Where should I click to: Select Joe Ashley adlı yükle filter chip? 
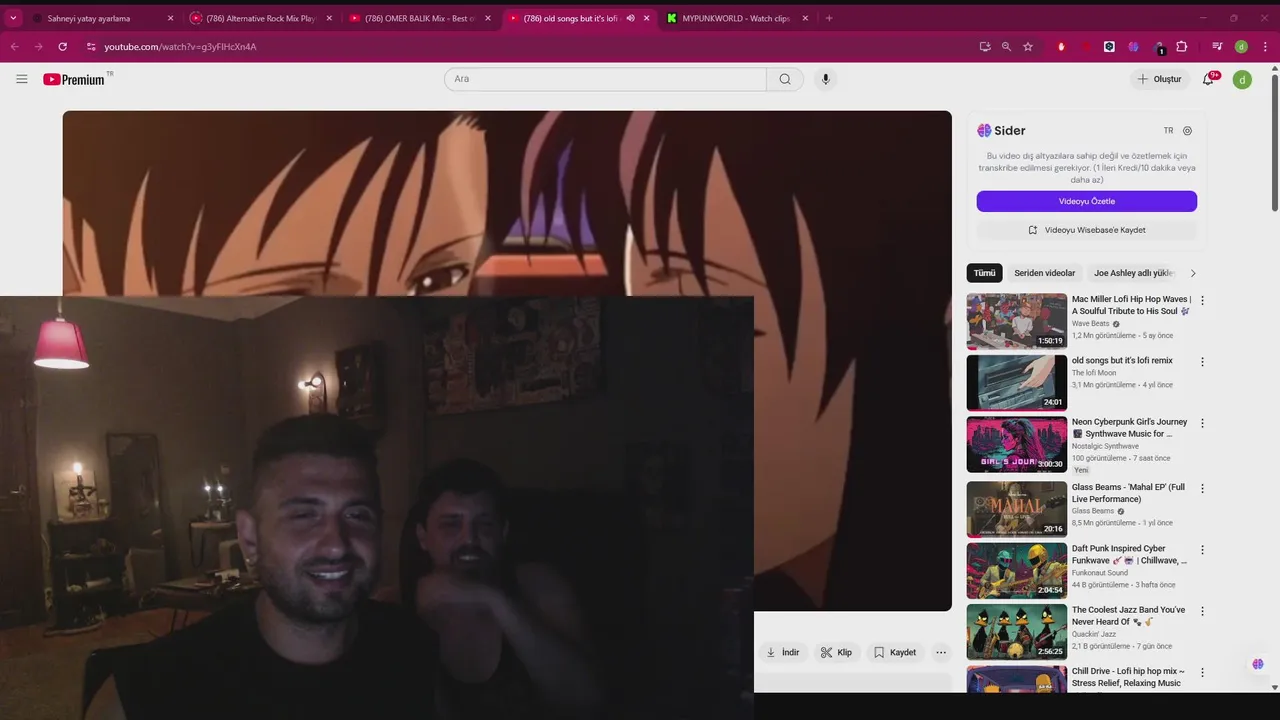(x=1133, y=273)
